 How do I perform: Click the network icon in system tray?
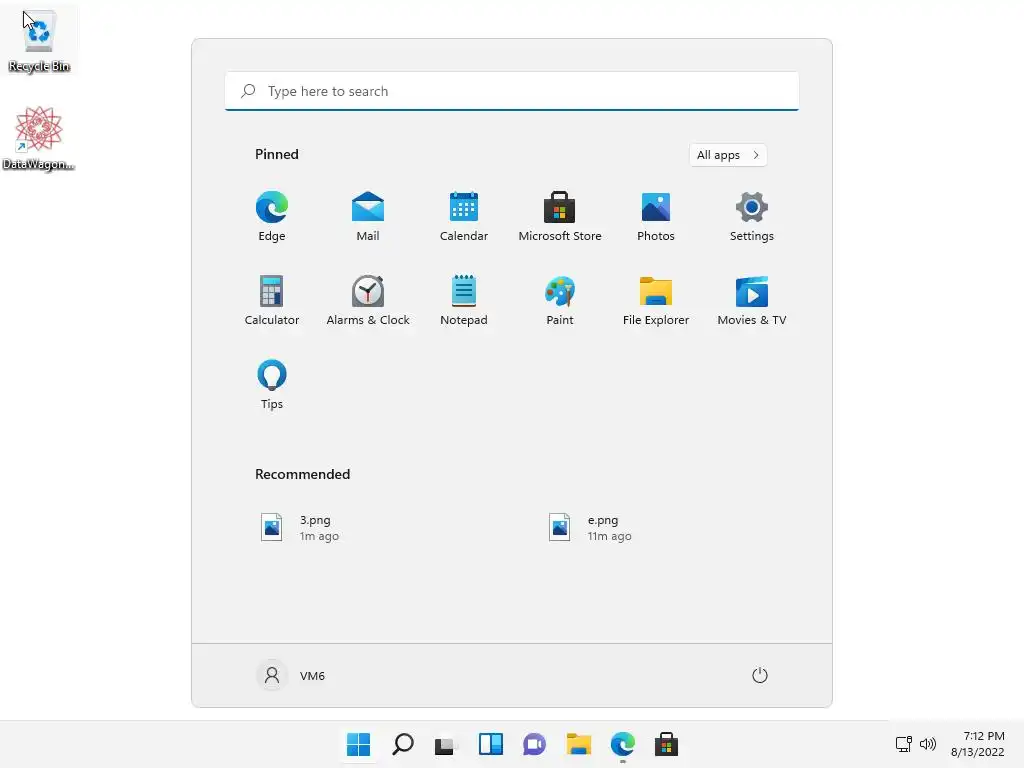point(904,744)
